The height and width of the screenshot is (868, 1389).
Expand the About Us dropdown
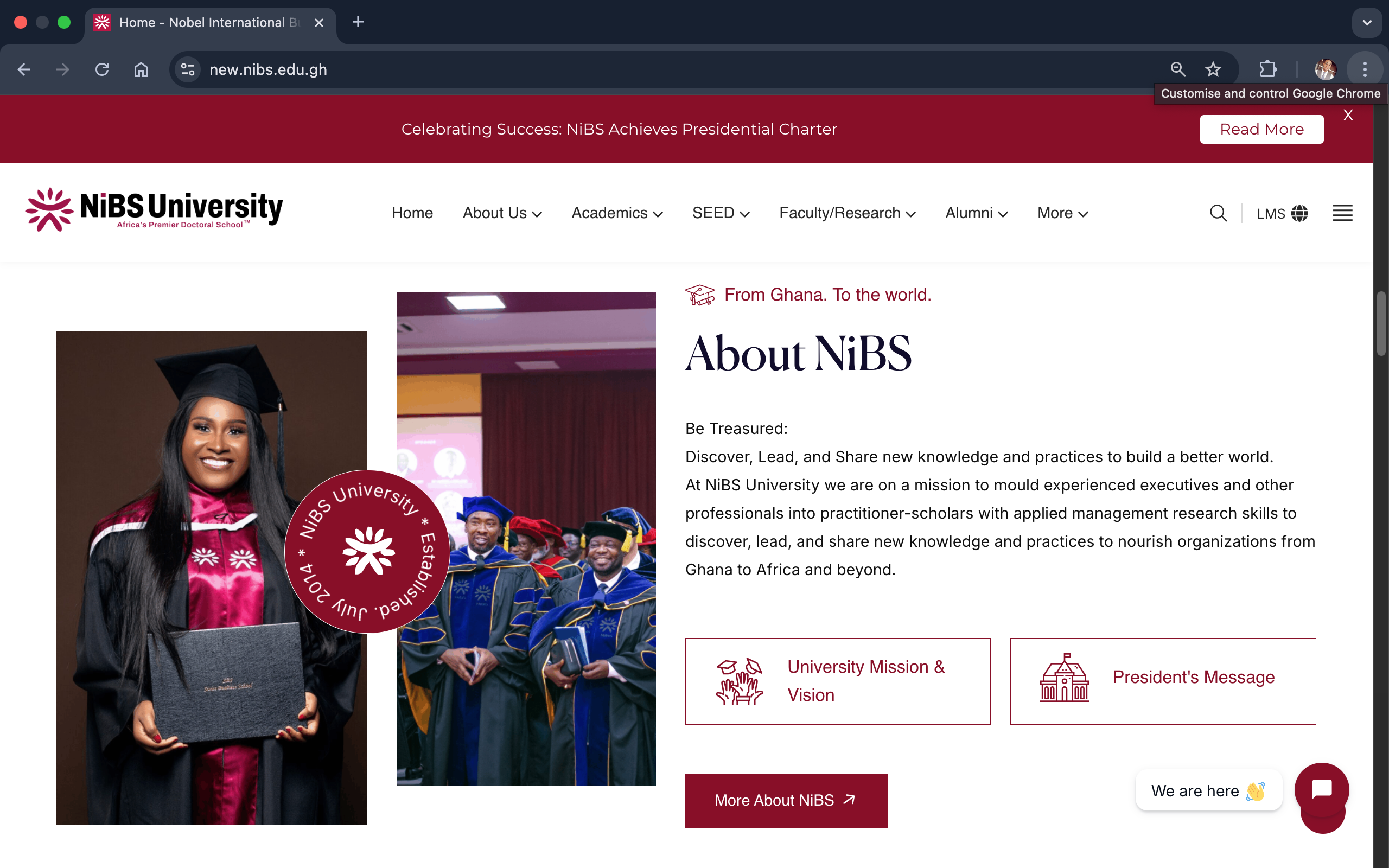pos(502,213)
